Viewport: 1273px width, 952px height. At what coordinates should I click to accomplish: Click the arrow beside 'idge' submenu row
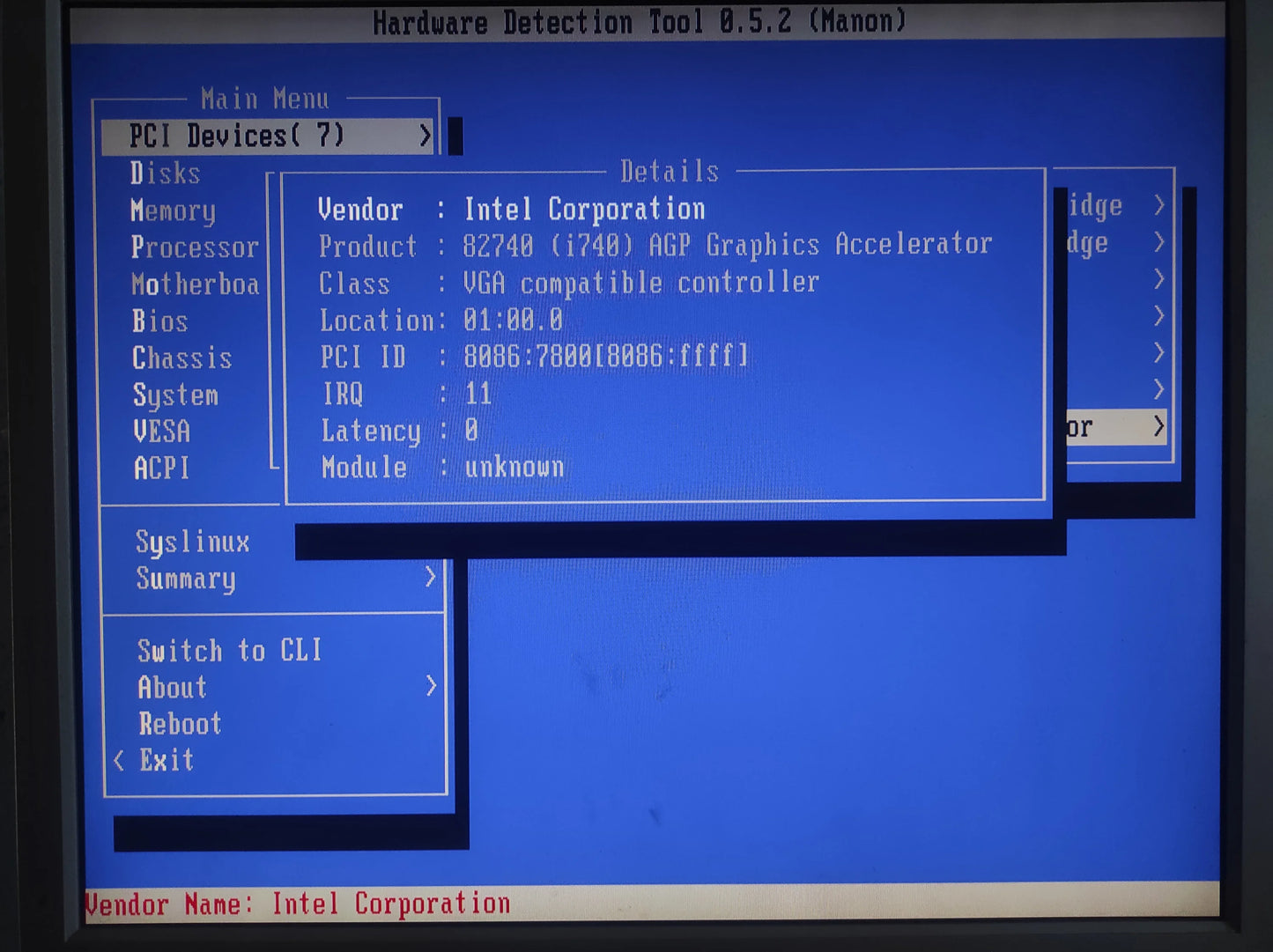[1159, 205]
